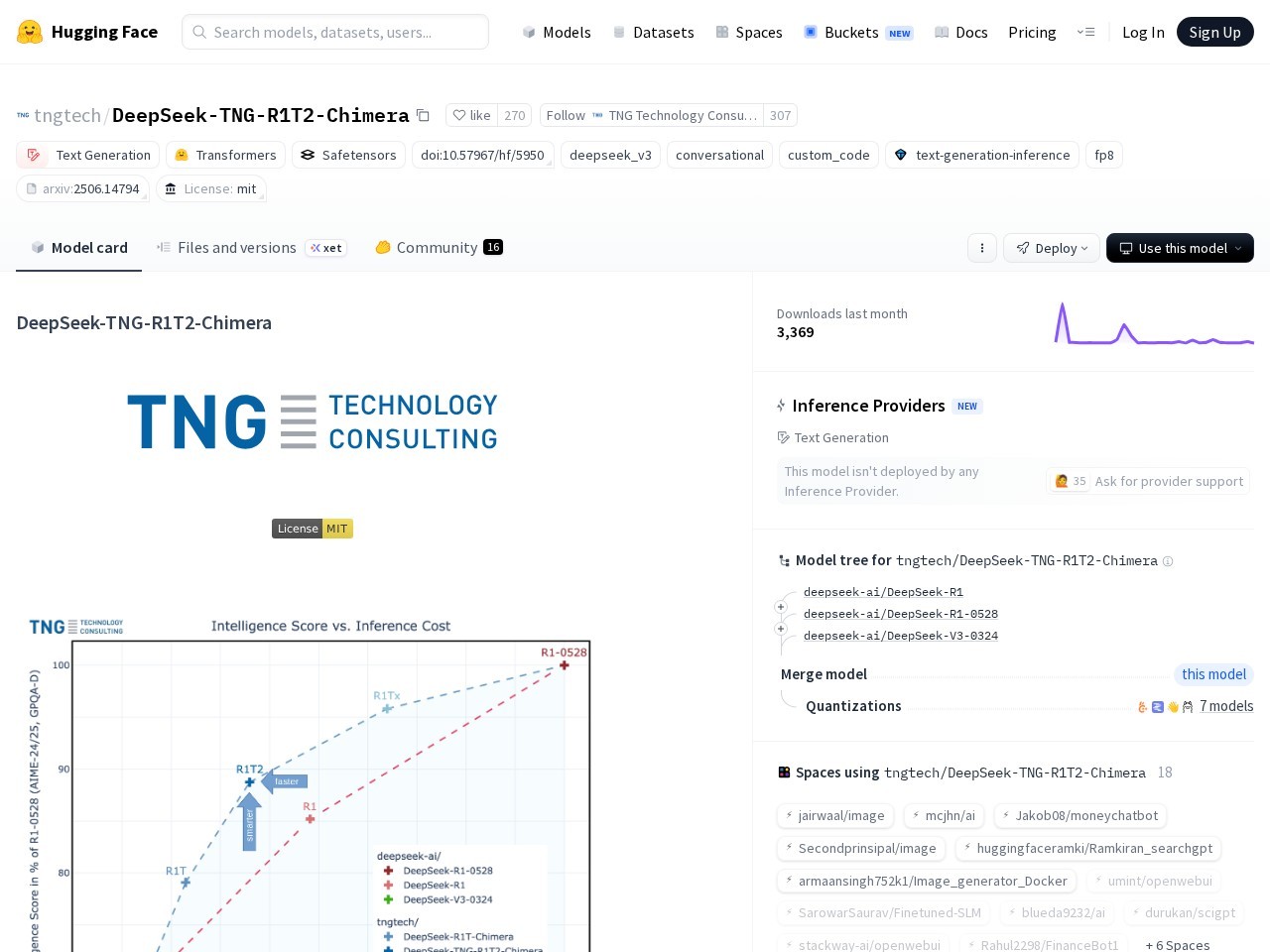Focus the search models input field
This screenshot has height=952, width=1270.
(x=335, y=32)
